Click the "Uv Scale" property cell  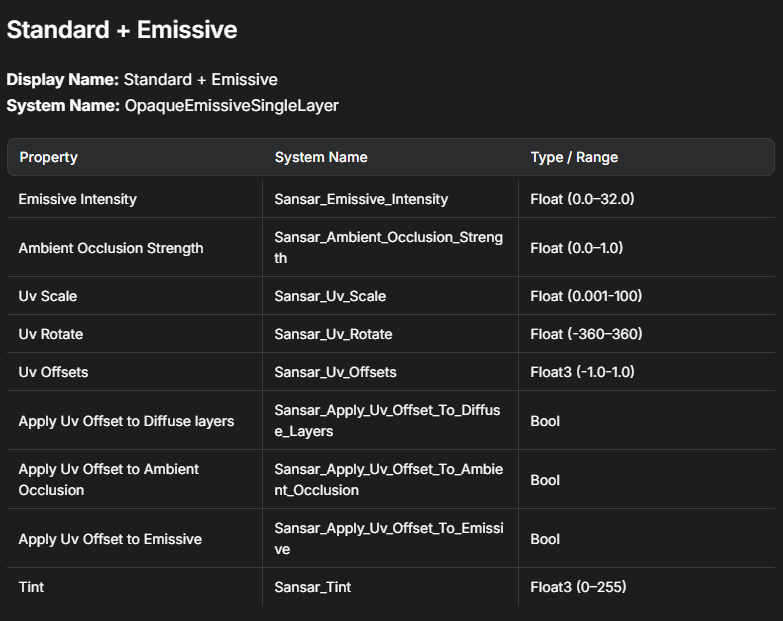point(47,296)
